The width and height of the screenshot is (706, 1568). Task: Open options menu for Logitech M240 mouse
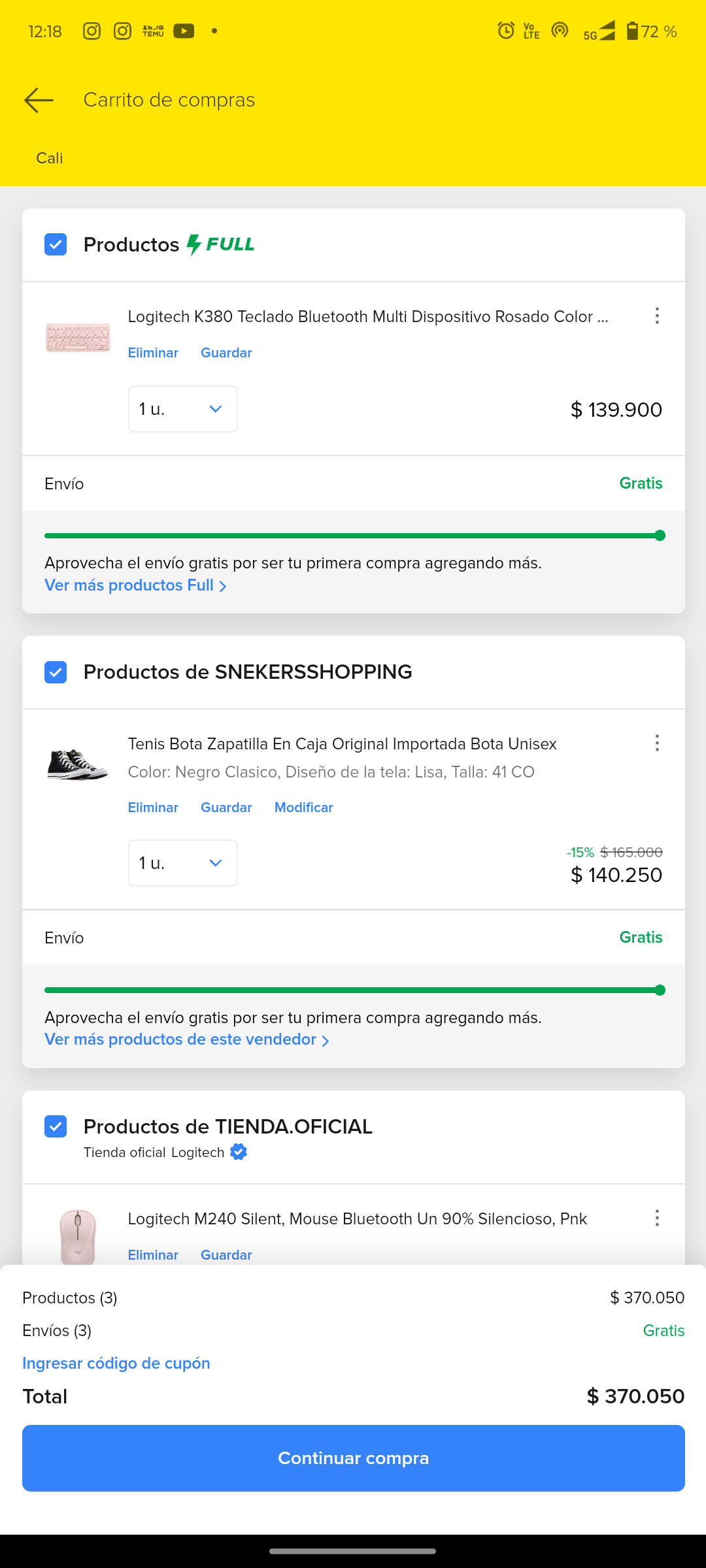(657, 1218)
